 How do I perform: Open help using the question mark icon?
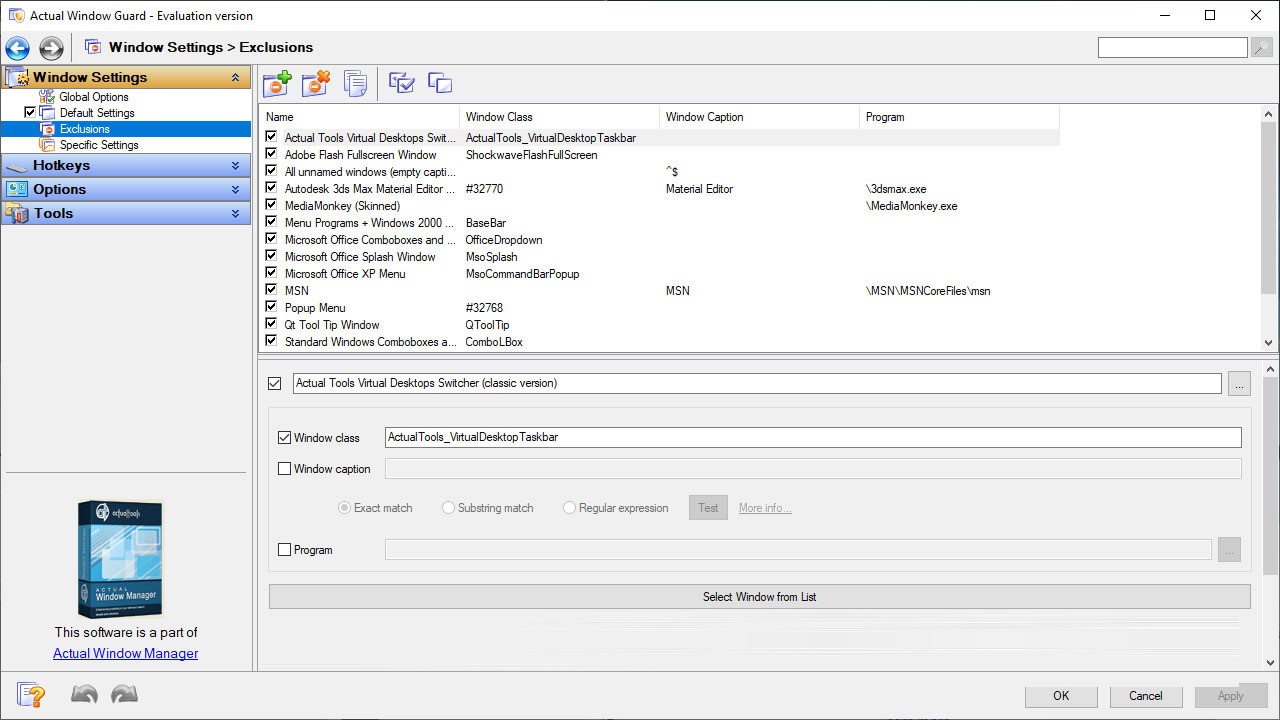[x=30, y=694]
